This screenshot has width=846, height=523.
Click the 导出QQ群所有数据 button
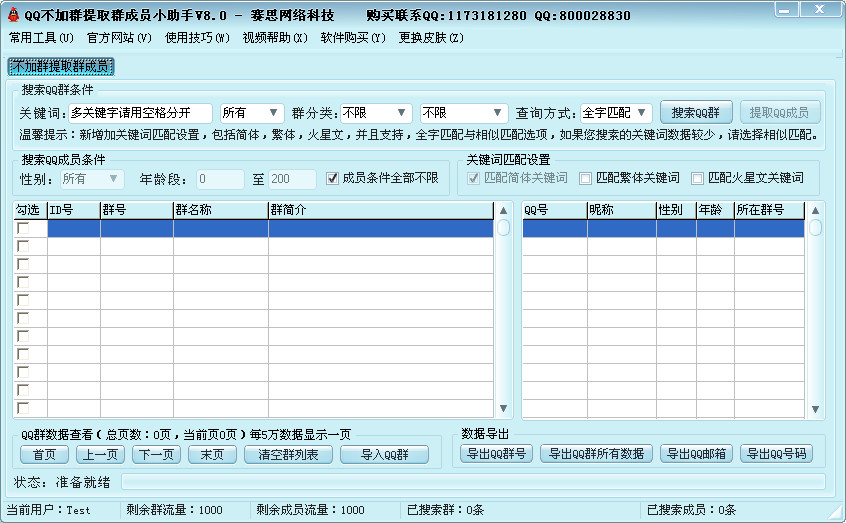click(x=596, y=453)
